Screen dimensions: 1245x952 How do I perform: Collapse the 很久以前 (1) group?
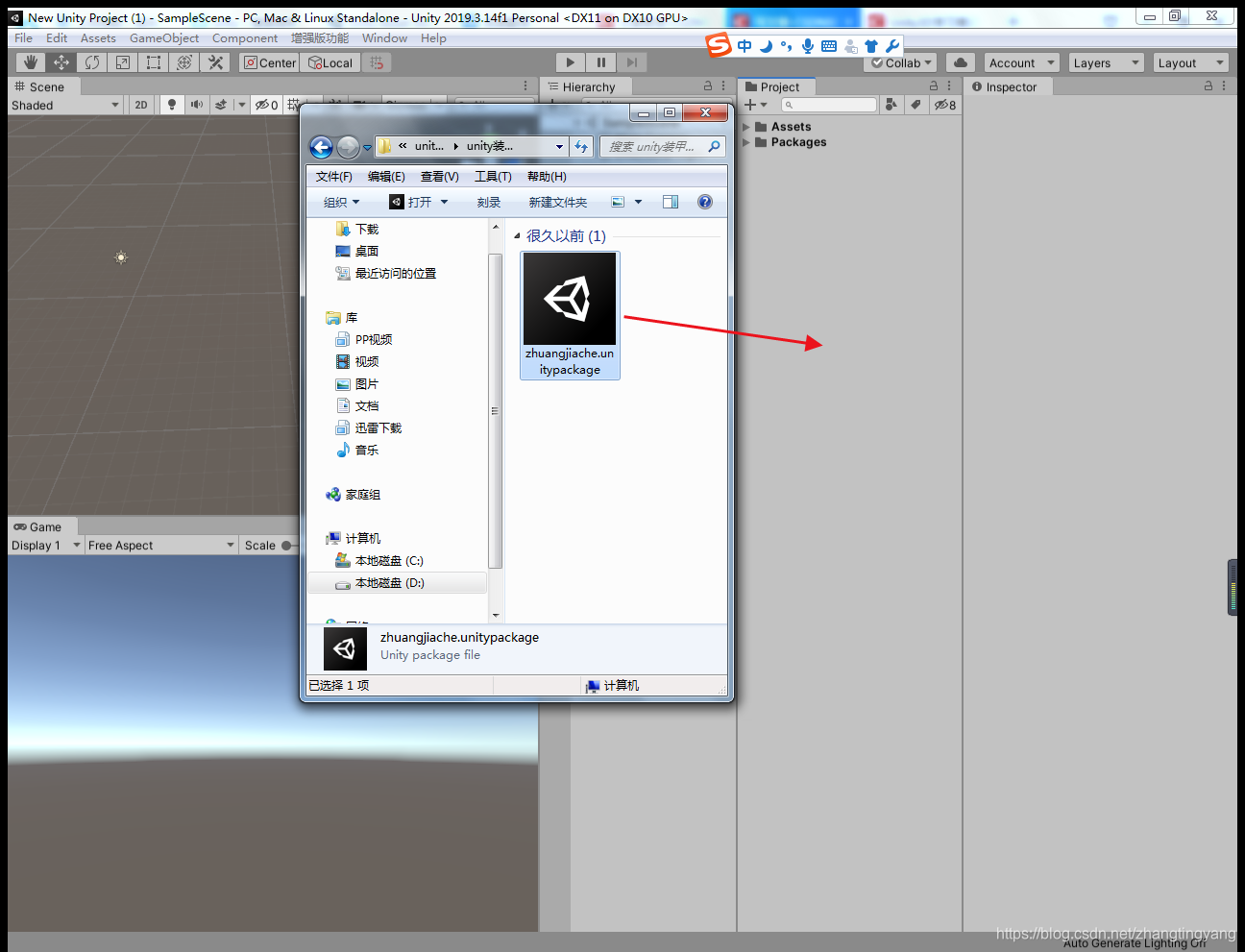[517, 235]
